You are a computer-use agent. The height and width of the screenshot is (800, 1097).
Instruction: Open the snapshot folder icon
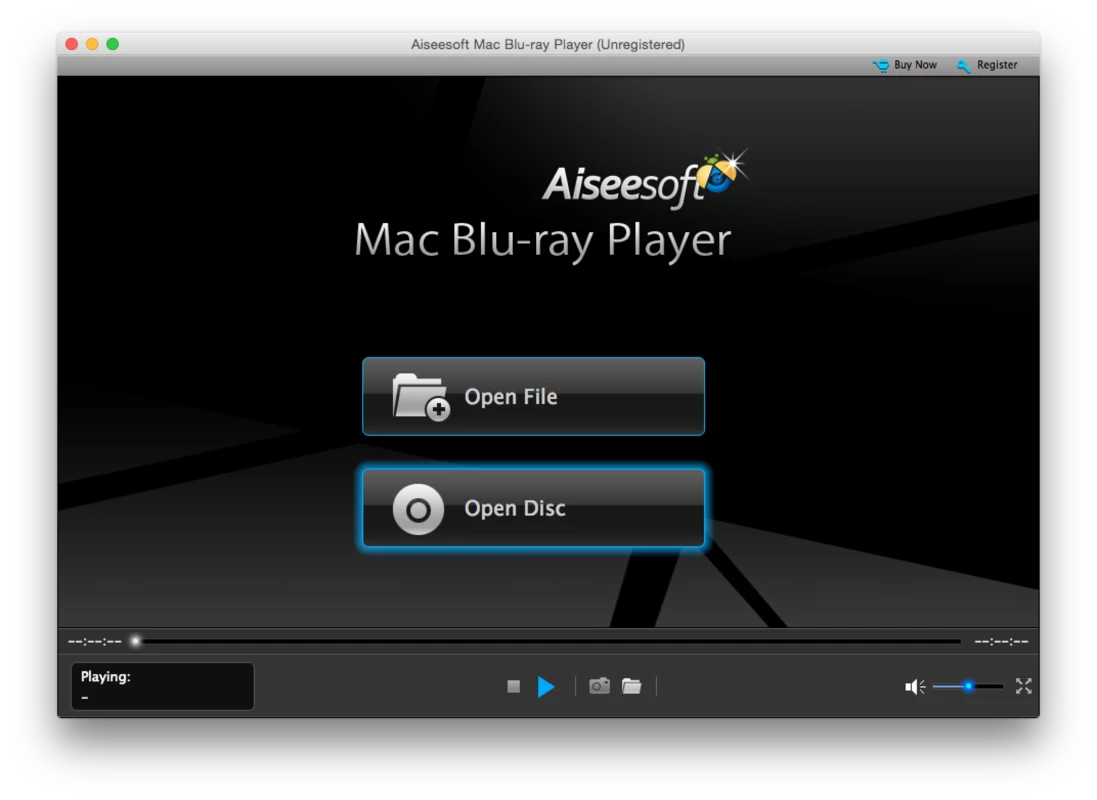click(632, 686)
